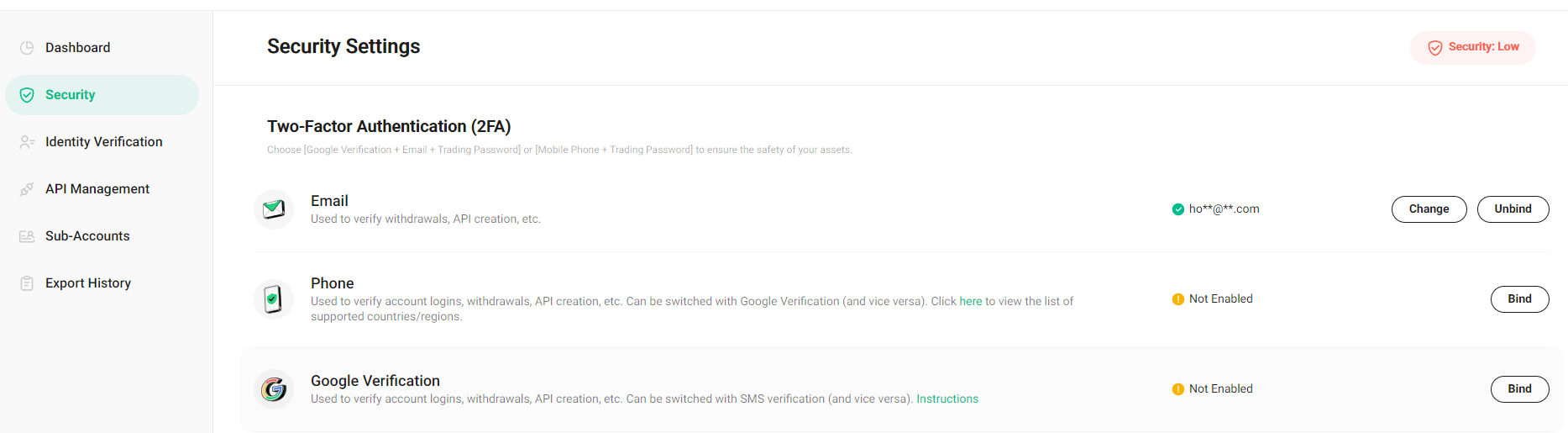Image resolution: width=1568 pixels, height=433 pixels.
Task: Click the Security shield icon in sidebar
Action: (x=27, y=95)
